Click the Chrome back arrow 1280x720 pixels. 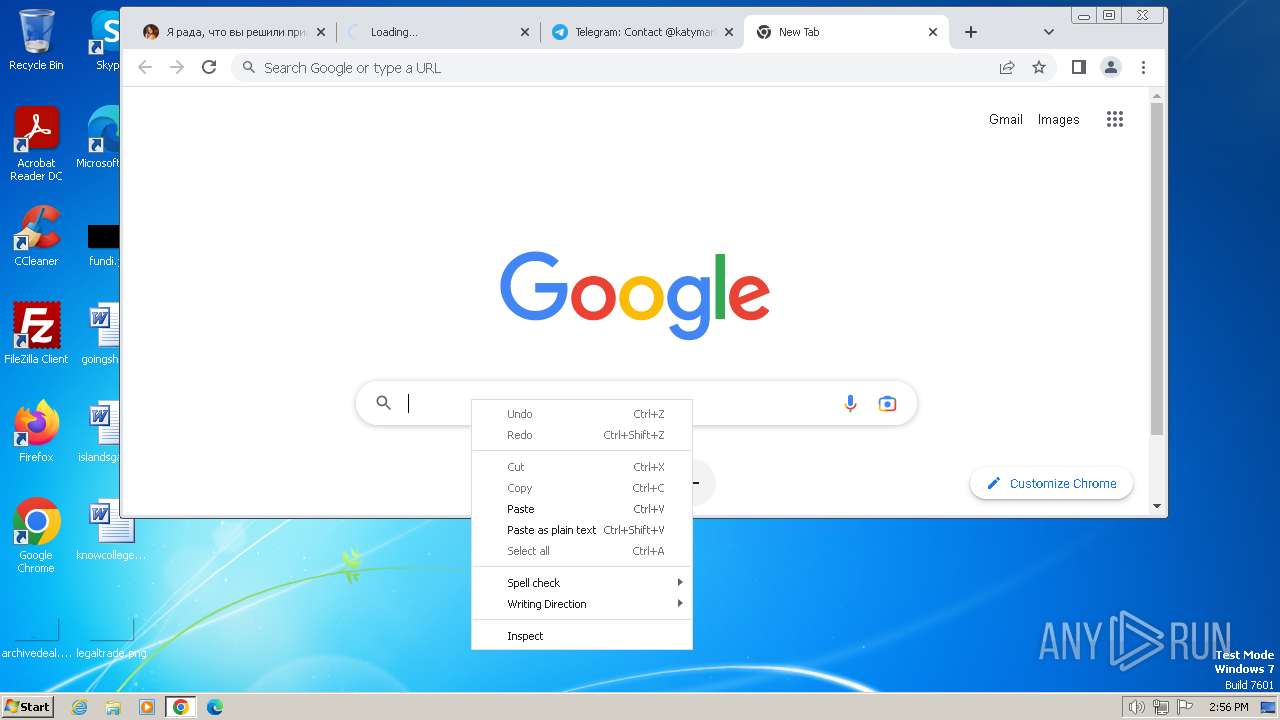point(145,67)
